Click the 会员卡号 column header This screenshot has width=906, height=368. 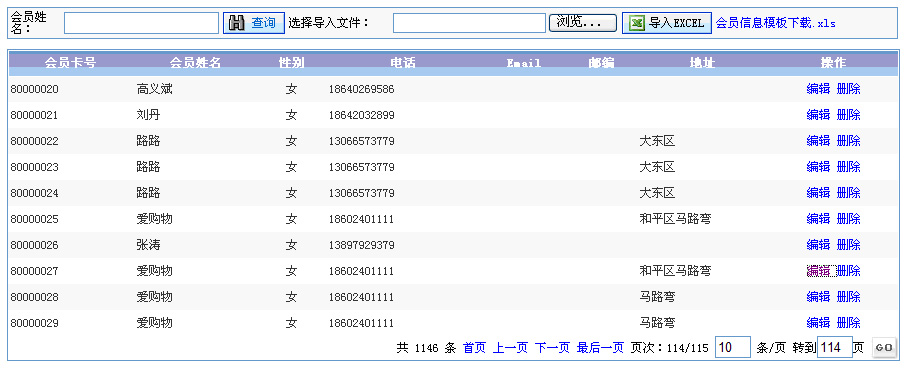pos(70,62)
